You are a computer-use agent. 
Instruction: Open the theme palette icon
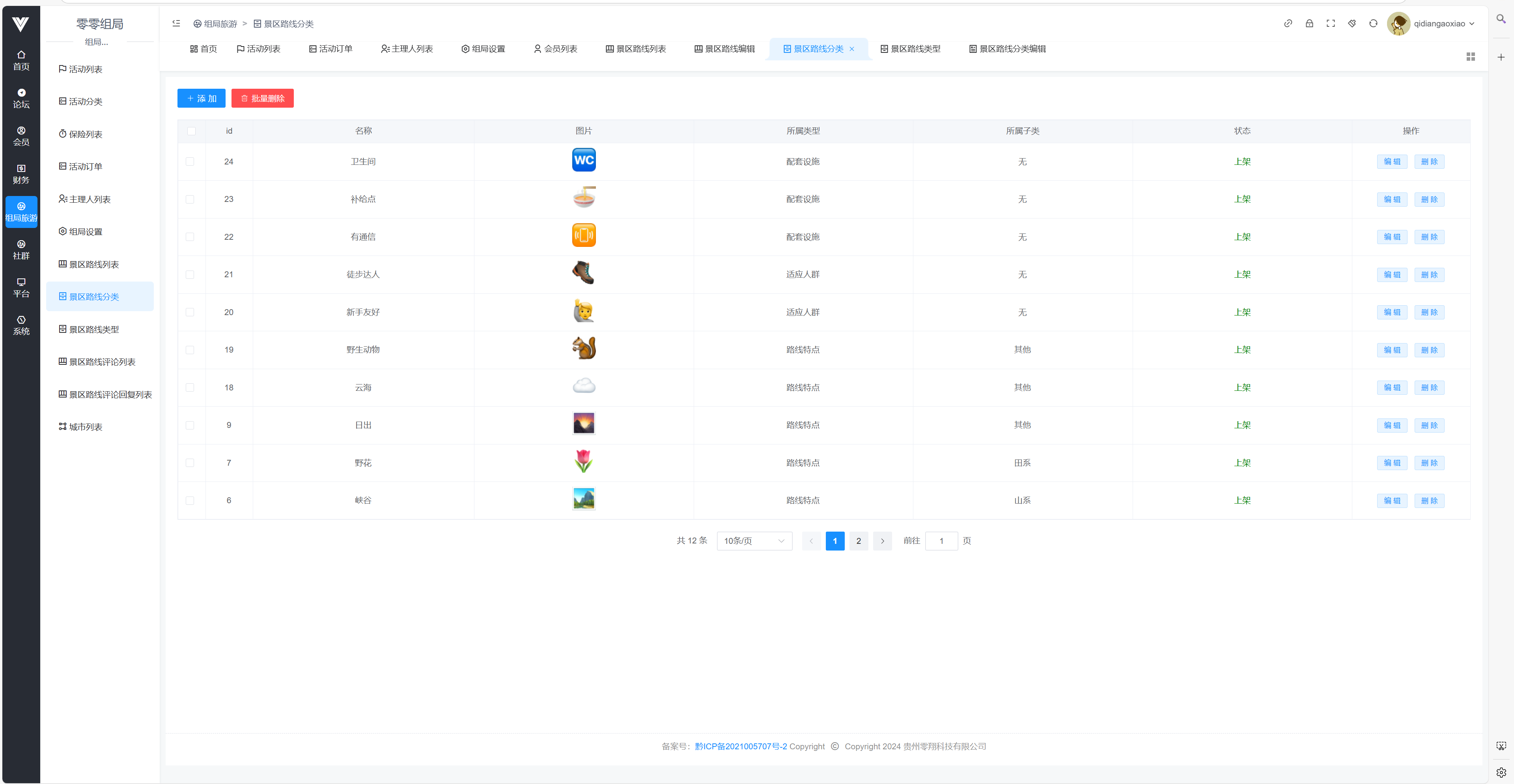(x=1352, y=24)
